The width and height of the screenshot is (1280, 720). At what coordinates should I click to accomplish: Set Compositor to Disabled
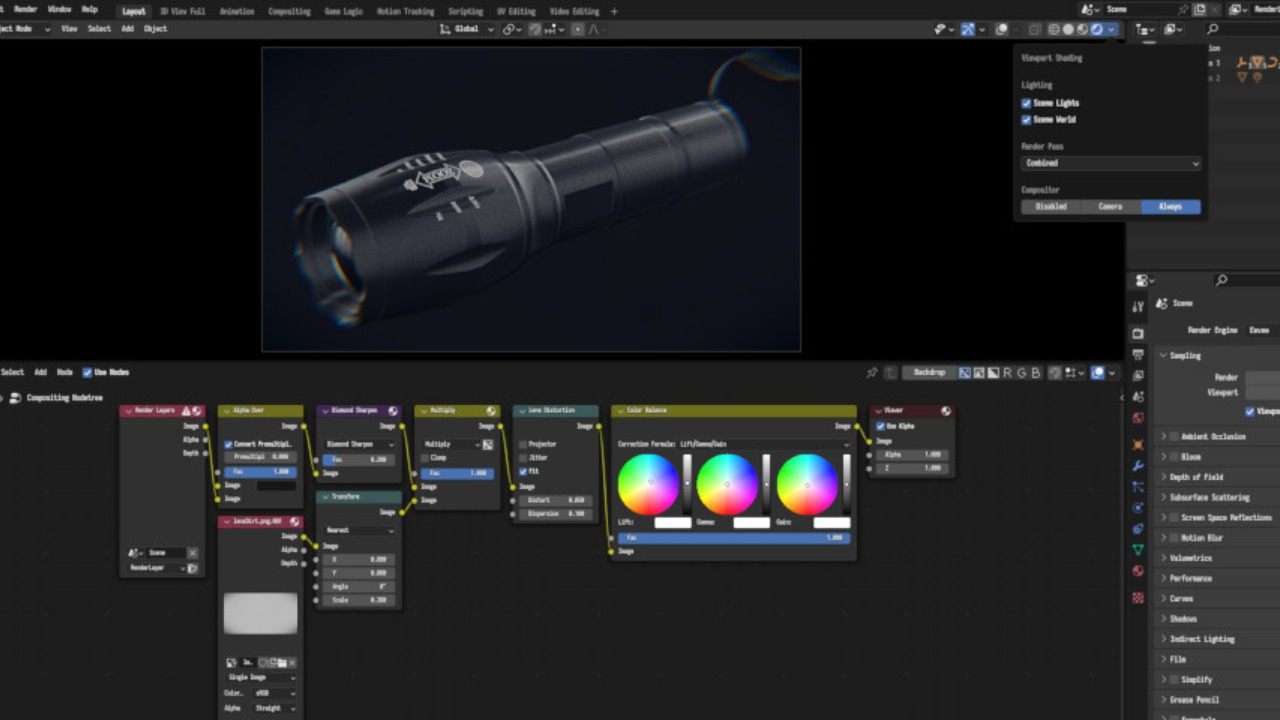1050,207
